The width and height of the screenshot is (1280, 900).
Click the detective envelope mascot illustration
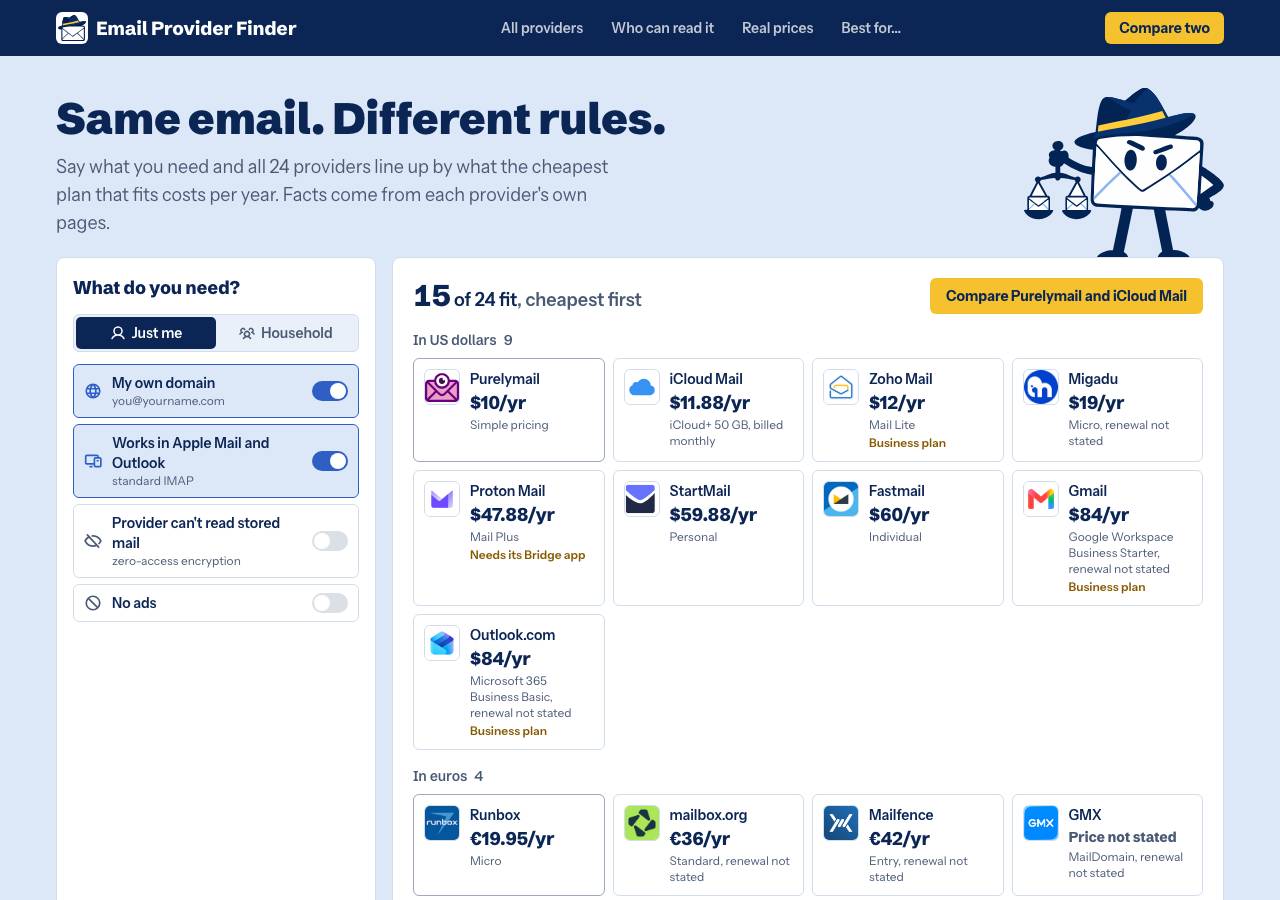pyautogui.click(x=1124, y=172)
